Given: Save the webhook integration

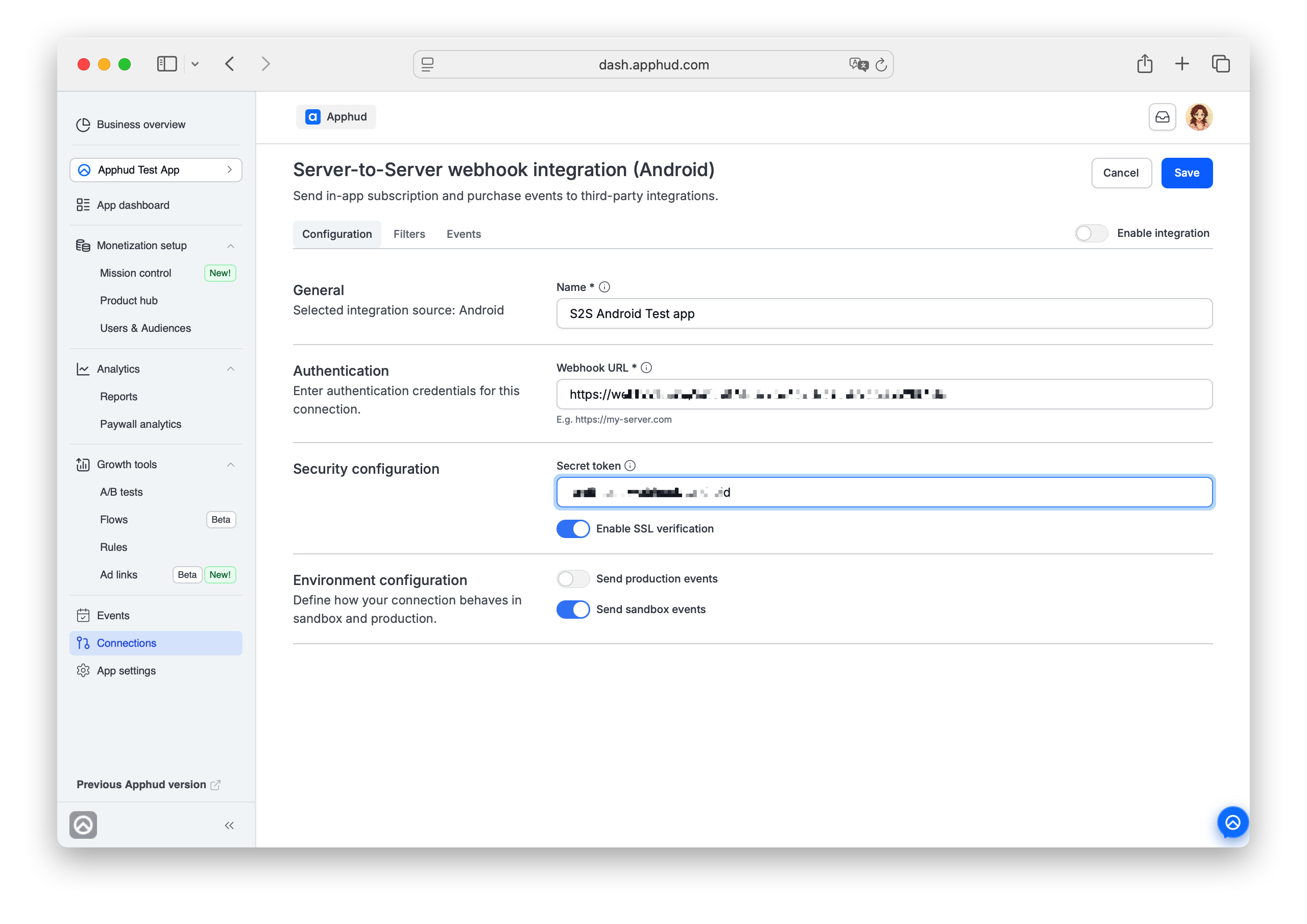Looking at the screenshot, I should [1187, 173].
